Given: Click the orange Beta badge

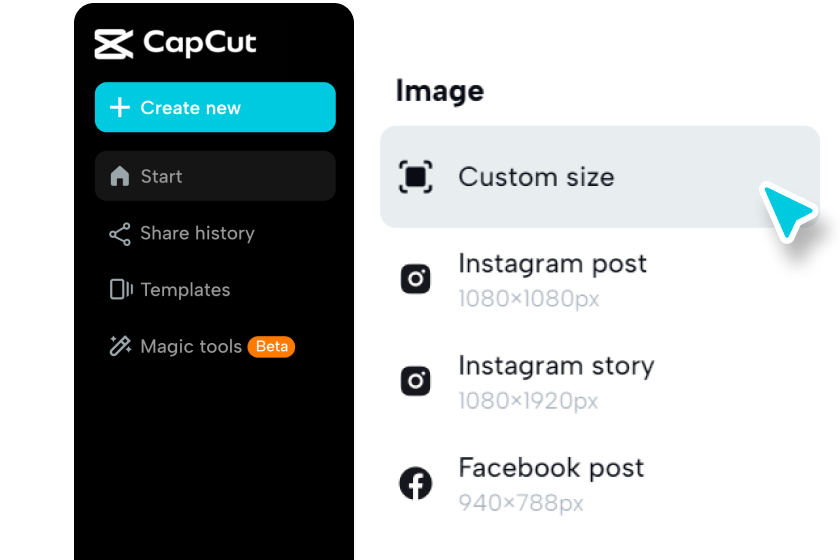Looking at the screenshot, I should [272, 347].
